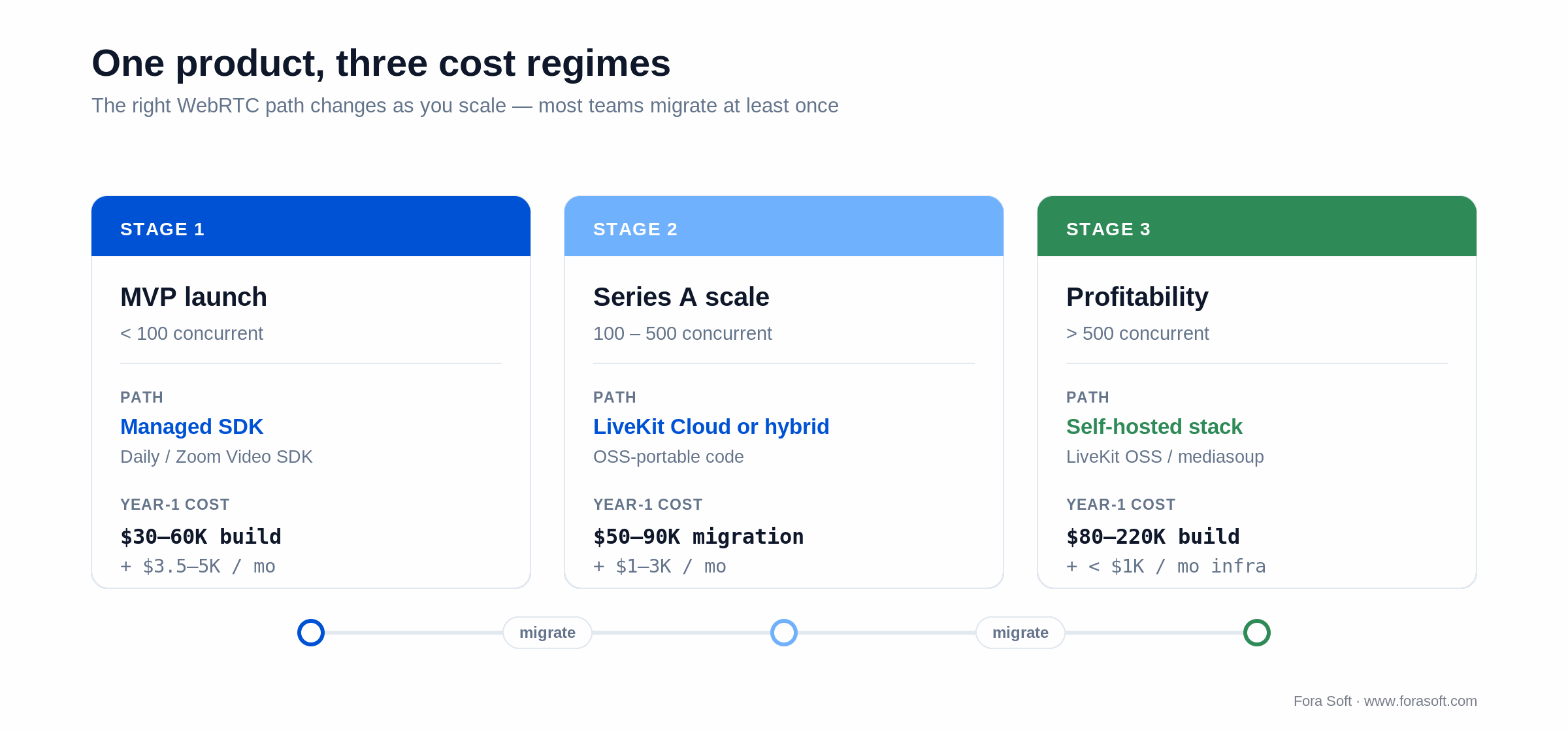
Task: Click the + $1–3K / mo line
Action: (x=660, y=567)
